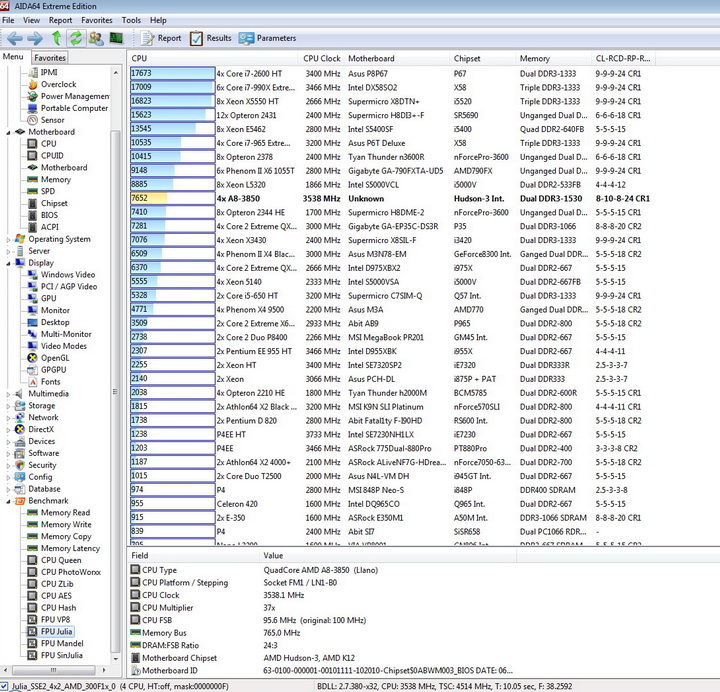Open the Tools menu

(x=131, y=20)
